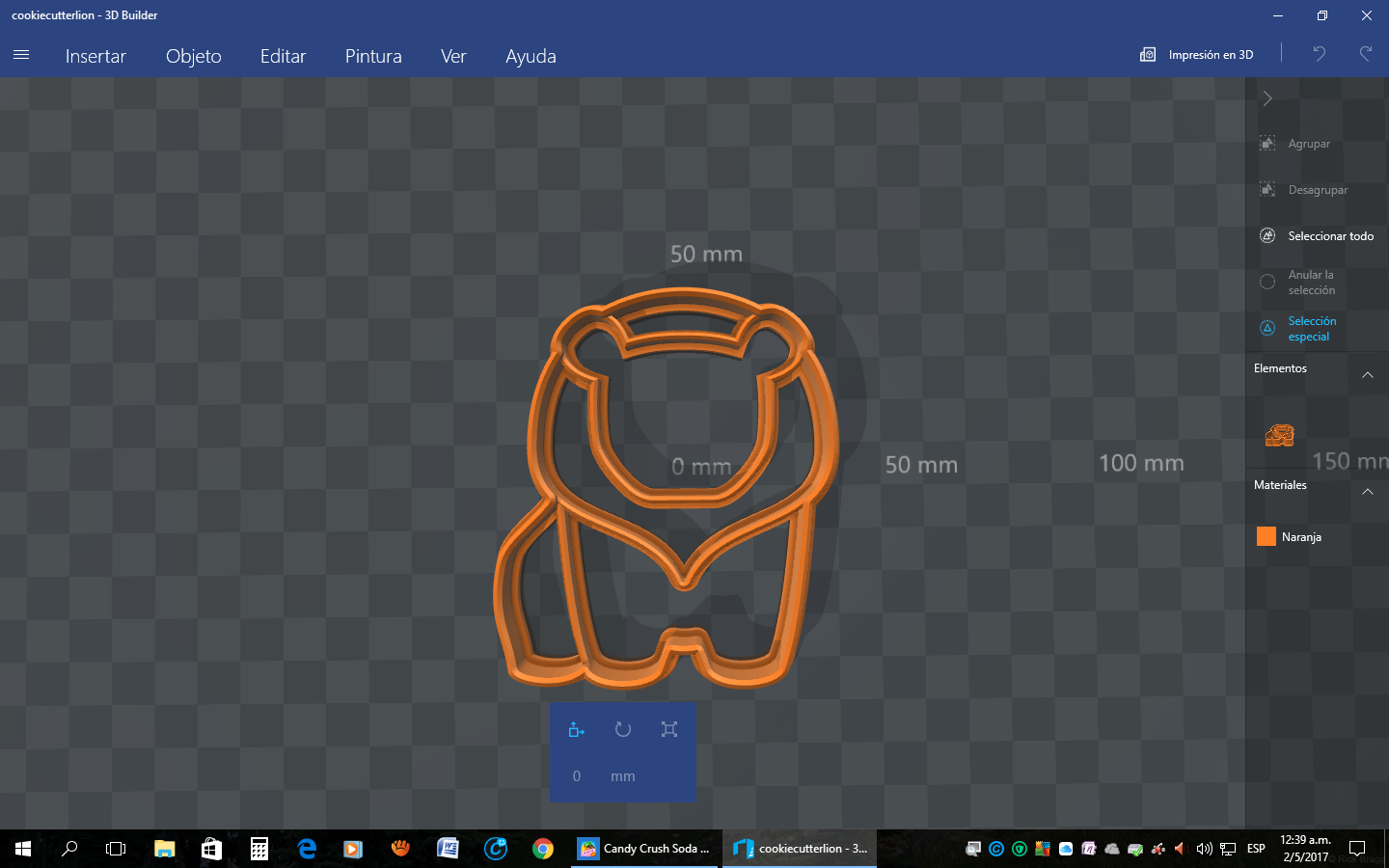Select the Naranja orange color swatch

[1266, 536]
